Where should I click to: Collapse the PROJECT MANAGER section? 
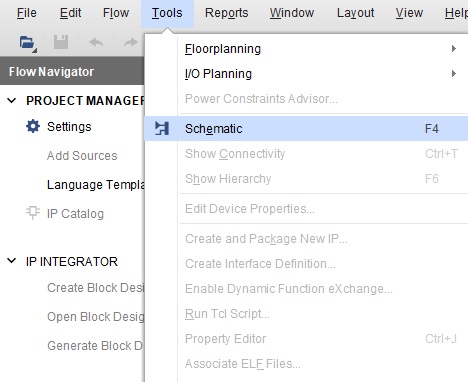[12, 100]
